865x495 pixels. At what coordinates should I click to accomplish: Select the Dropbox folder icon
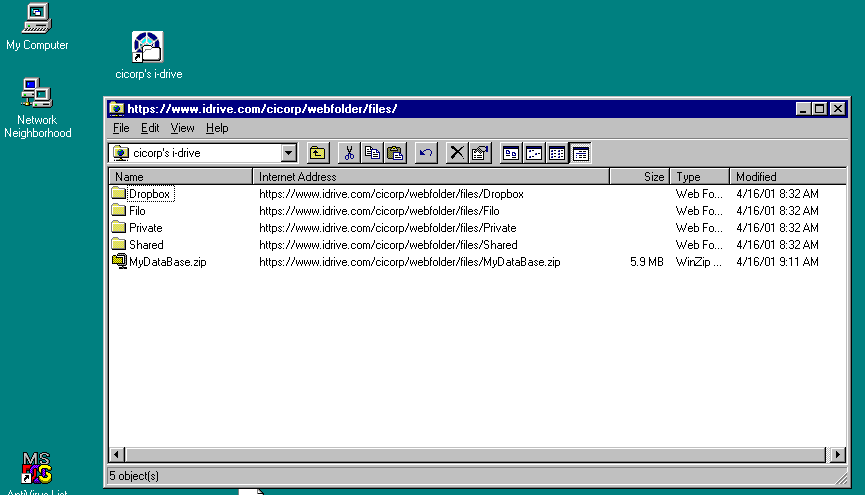(118, 193)
